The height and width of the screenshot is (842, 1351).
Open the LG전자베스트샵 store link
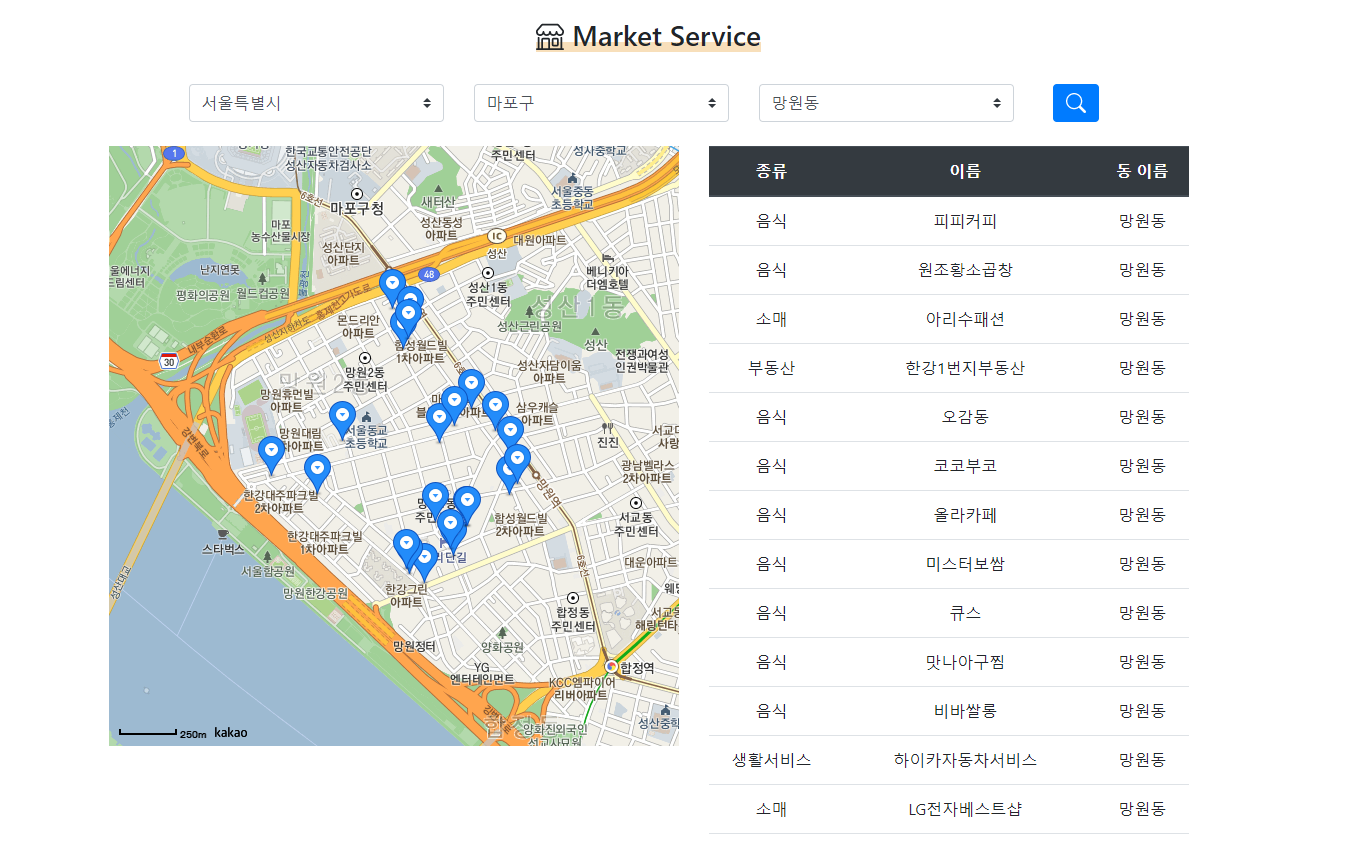tap(963, 808)
